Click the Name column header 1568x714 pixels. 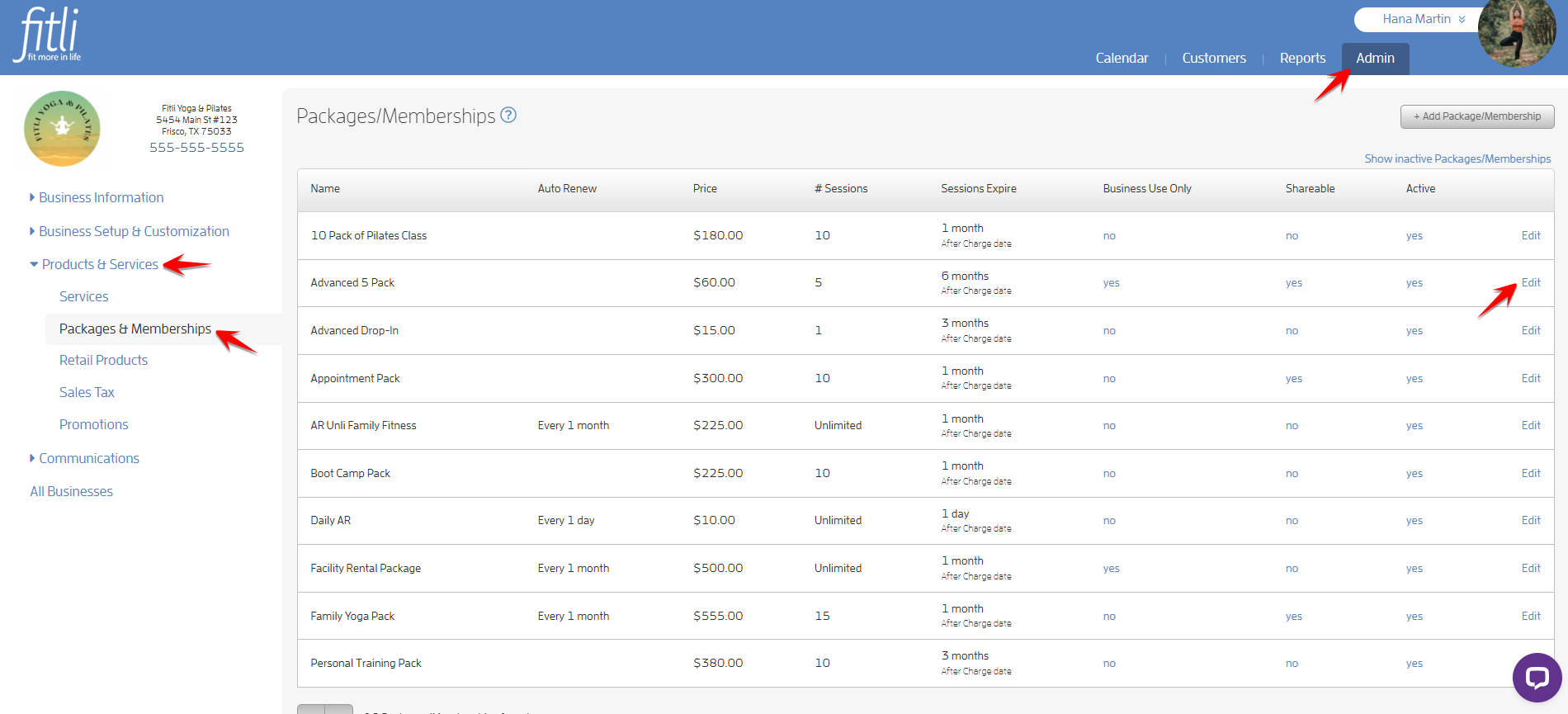325,188
